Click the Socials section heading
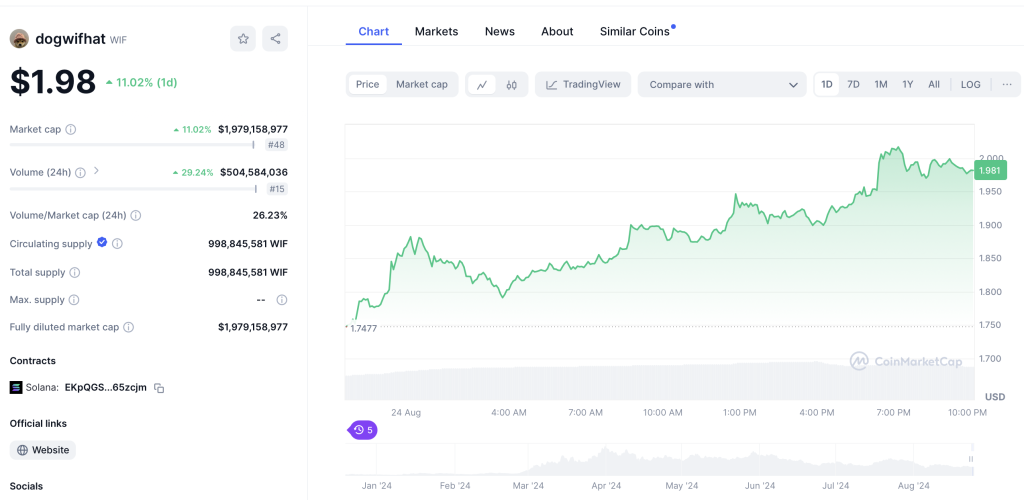1024x500 pixels. click(x=26, y=486)
